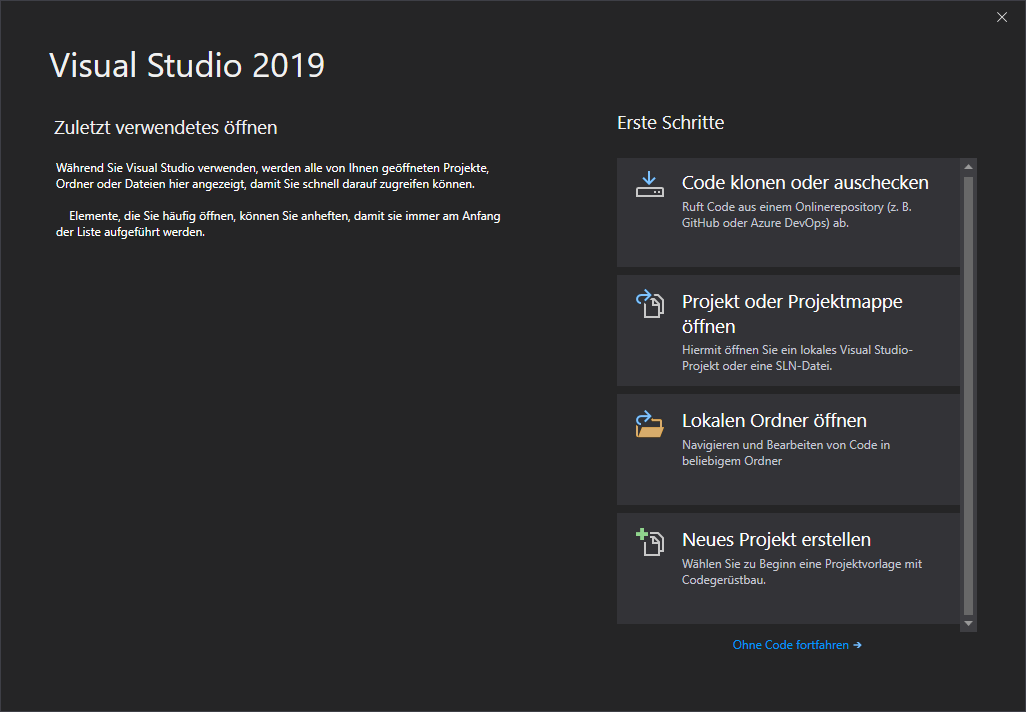The width and height of the screenshot is (1026, 712).
Task: Click the Zuletzt verwendetes öffnen heading
Action: [x=166, y=128]
